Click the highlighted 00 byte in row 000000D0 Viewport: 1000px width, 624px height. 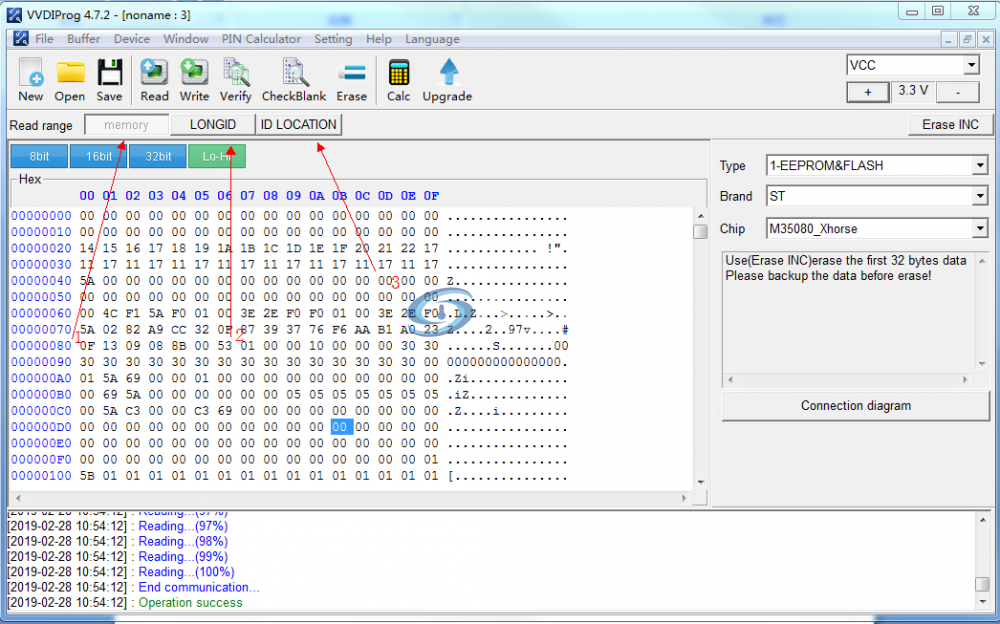(x=340, y=427)
